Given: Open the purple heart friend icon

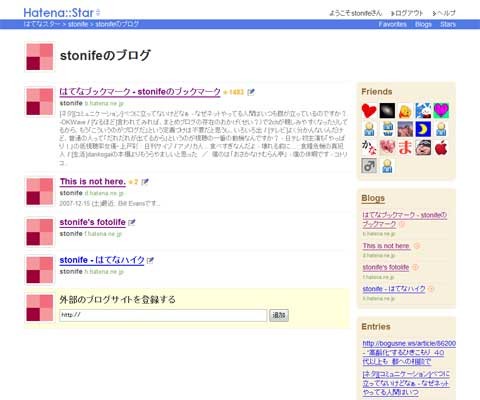Looking at the screenshot, I should [x=441, y=111].
